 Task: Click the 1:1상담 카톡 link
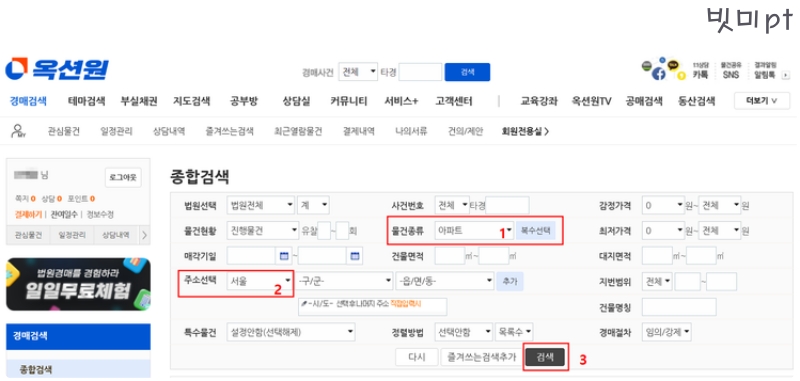tap(701, 71)
